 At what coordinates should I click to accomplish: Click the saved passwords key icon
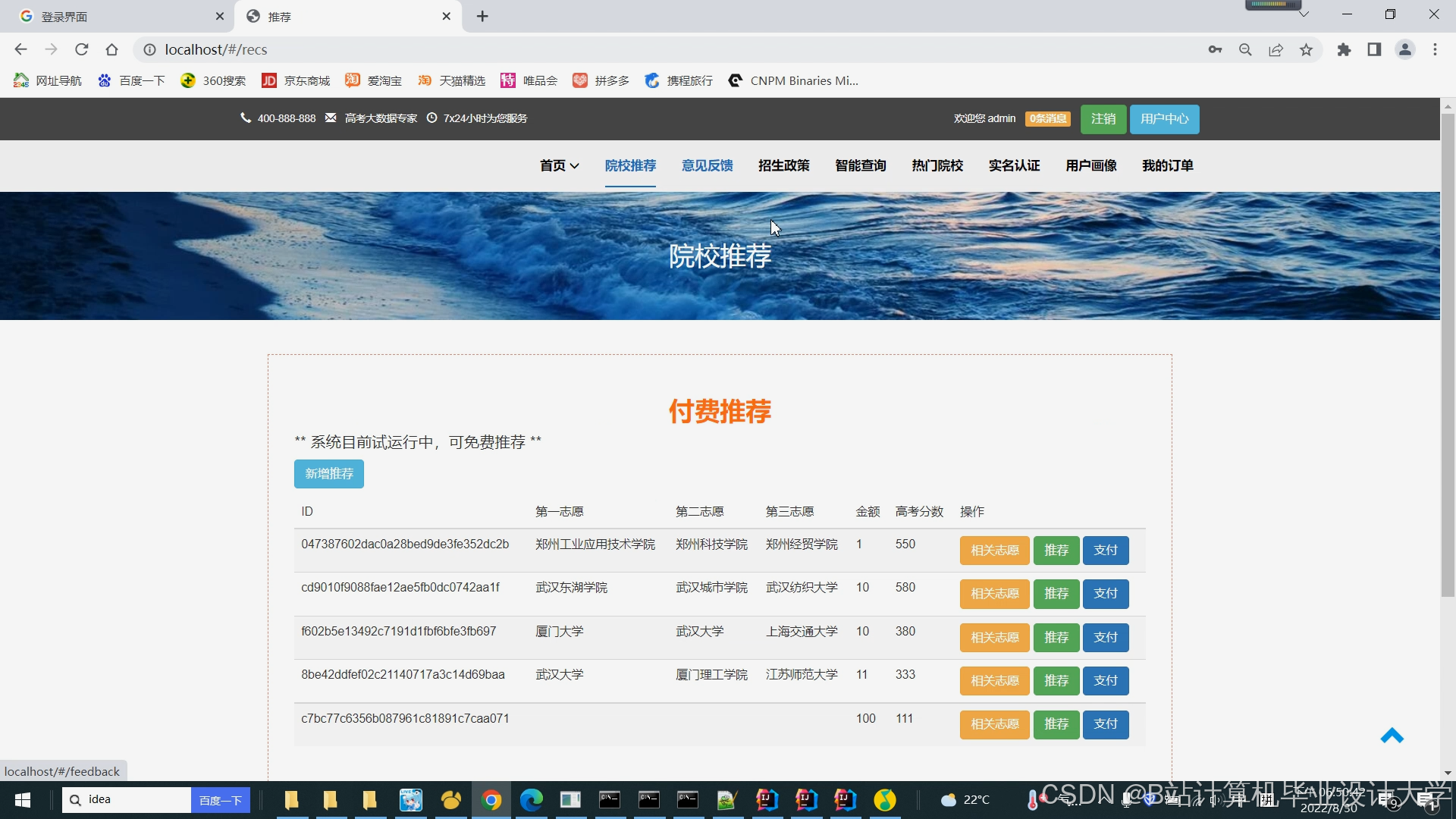[1215, 50]
